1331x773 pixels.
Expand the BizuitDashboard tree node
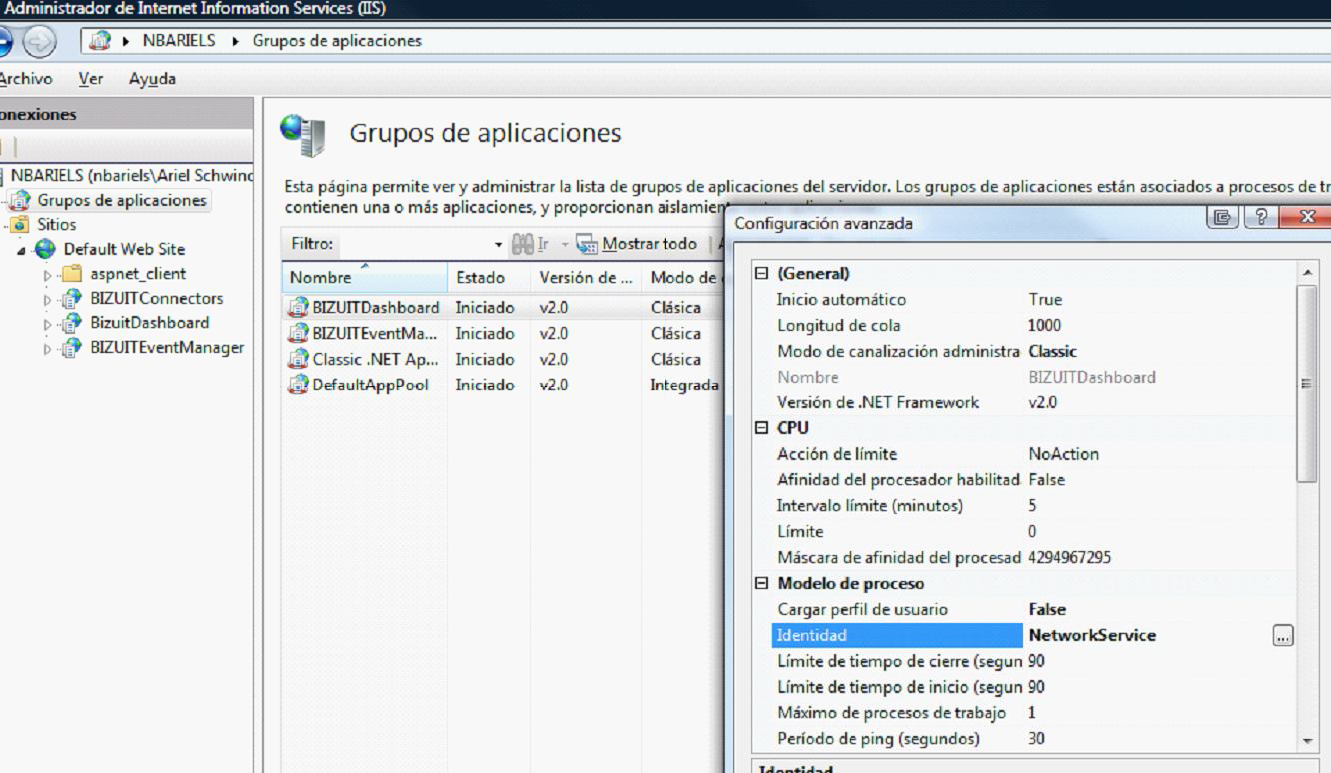[x=47, y=324]
